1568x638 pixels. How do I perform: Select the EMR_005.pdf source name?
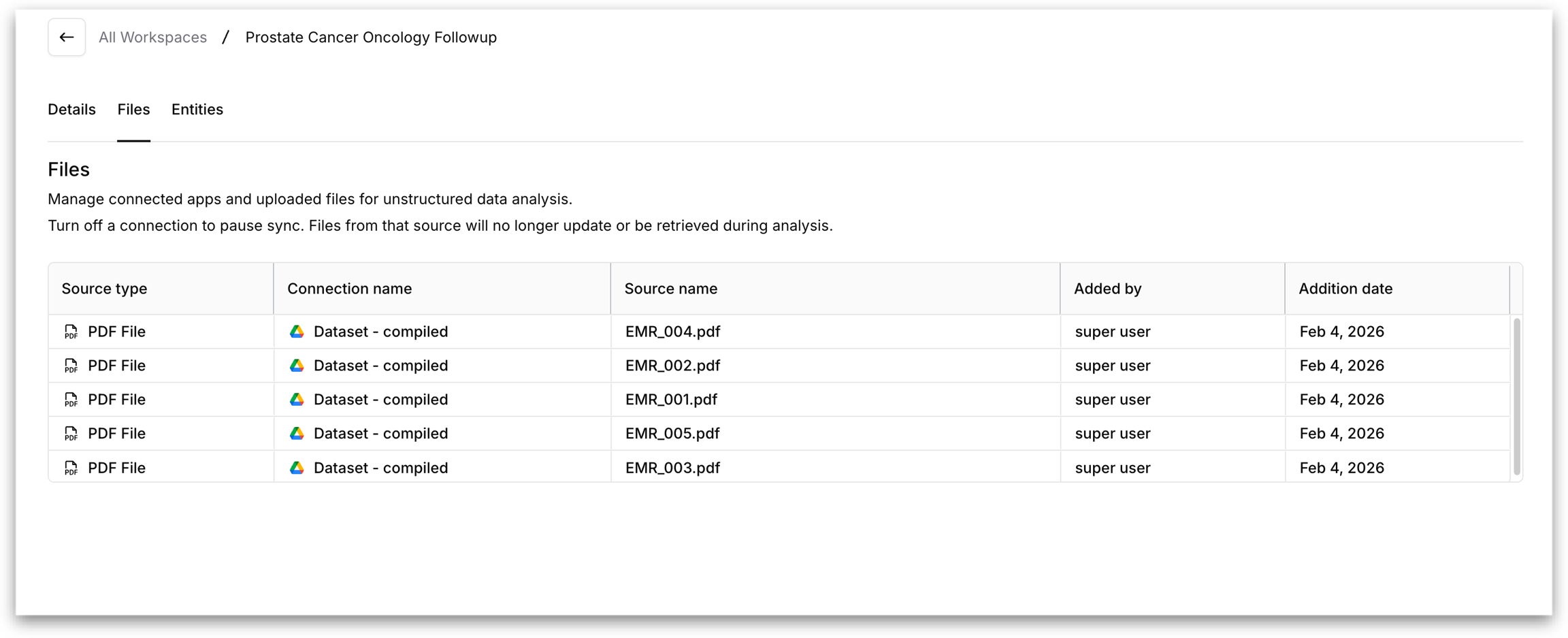(672, 434)
